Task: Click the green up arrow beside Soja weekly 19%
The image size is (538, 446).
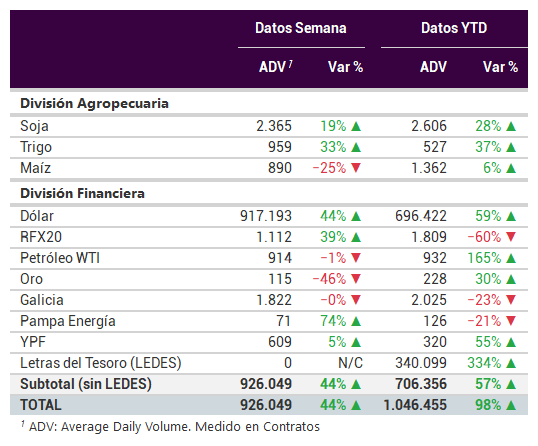Action: pyautogui.click(x=356, y=126)
